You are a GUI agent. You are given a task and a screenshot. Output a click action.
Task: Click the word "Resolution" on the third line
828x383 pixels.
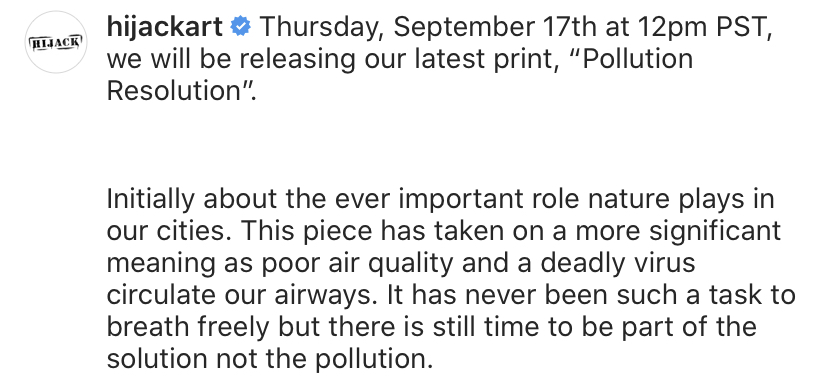coord(174,90)
